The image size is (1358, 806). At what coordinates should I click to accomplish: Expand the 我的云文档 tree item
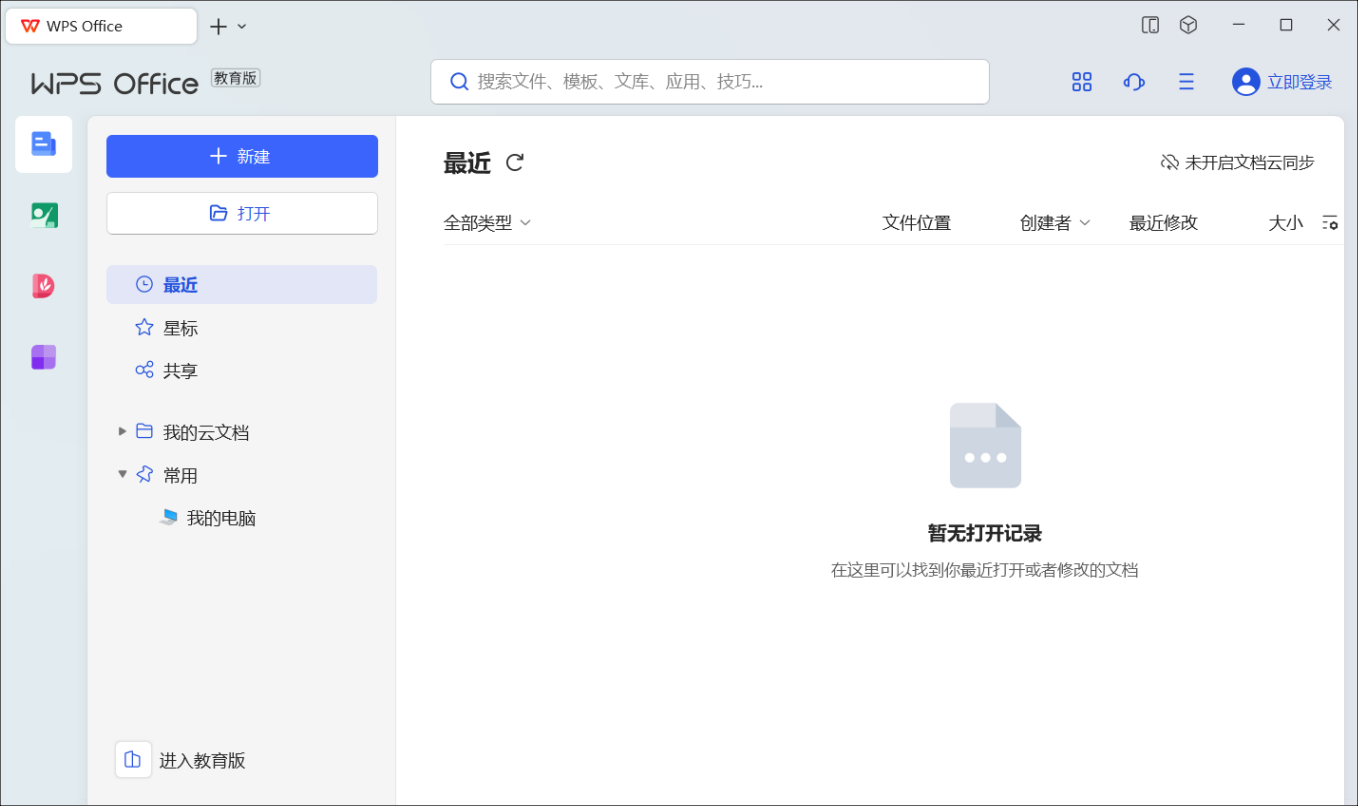point(122,431)
